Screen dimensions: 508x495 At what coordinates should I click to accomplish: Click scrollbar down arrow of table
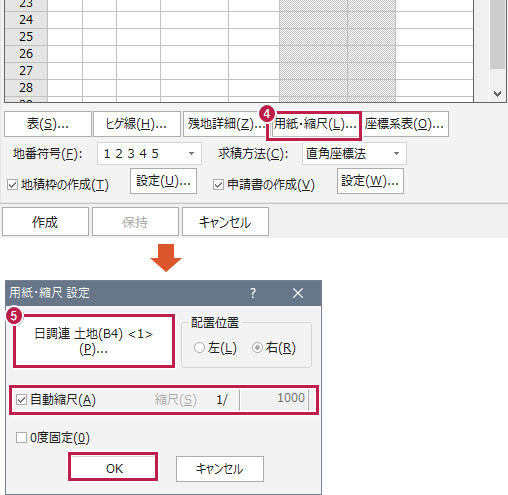coord(497,94)
